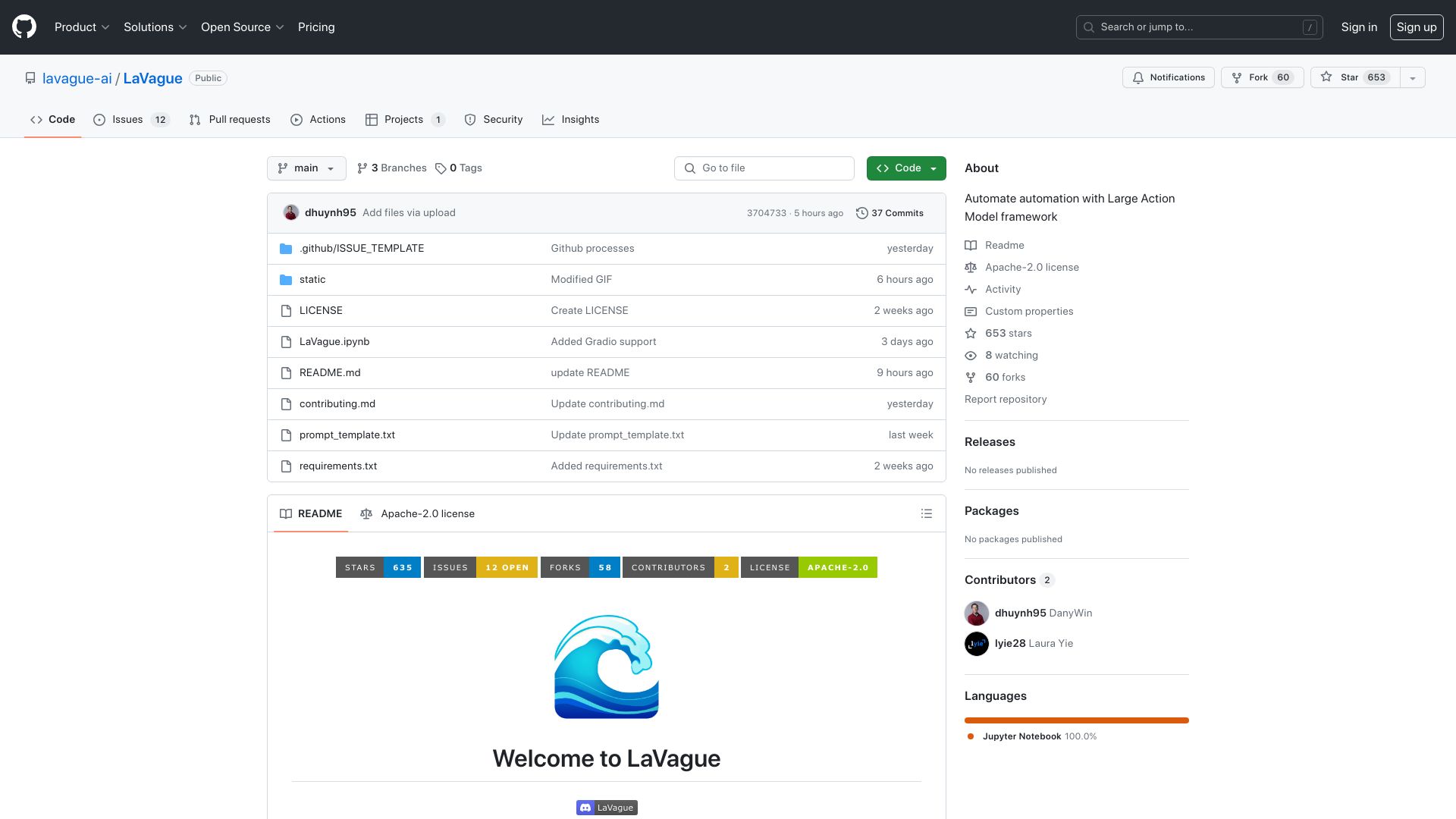Star the LaVague repository
Image resolution: width=1456 pixels, height=819 pixels.
1355,77
